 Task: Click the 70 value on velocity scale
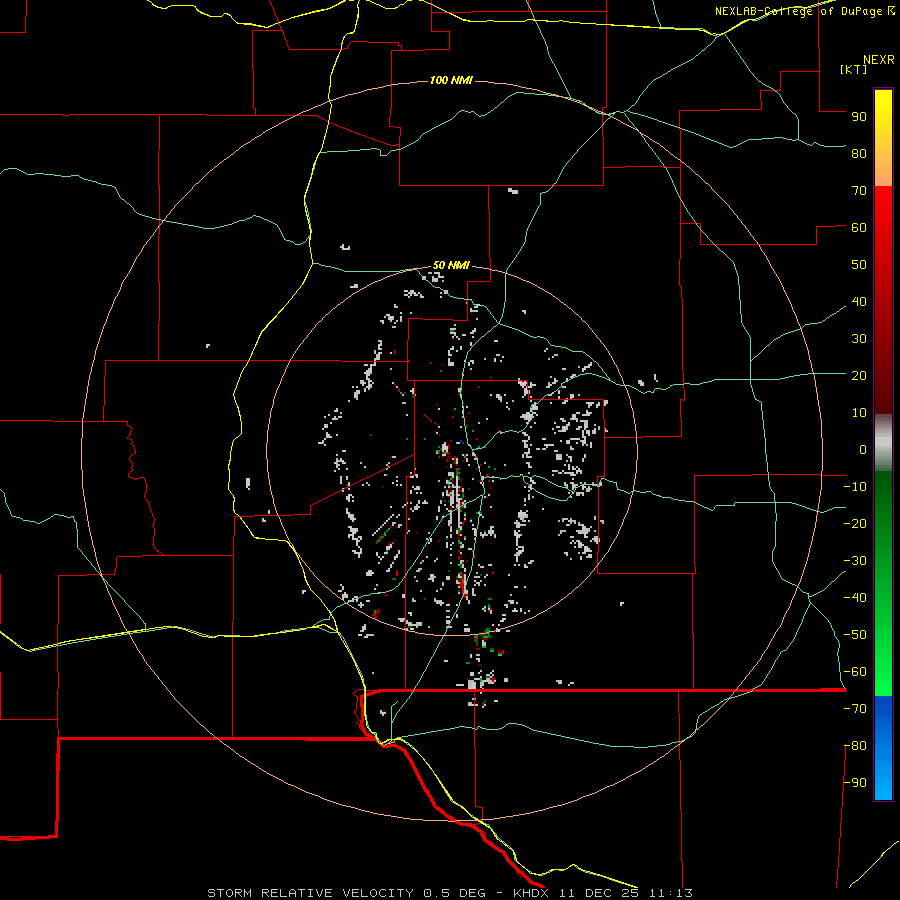[x=859, y=191]
